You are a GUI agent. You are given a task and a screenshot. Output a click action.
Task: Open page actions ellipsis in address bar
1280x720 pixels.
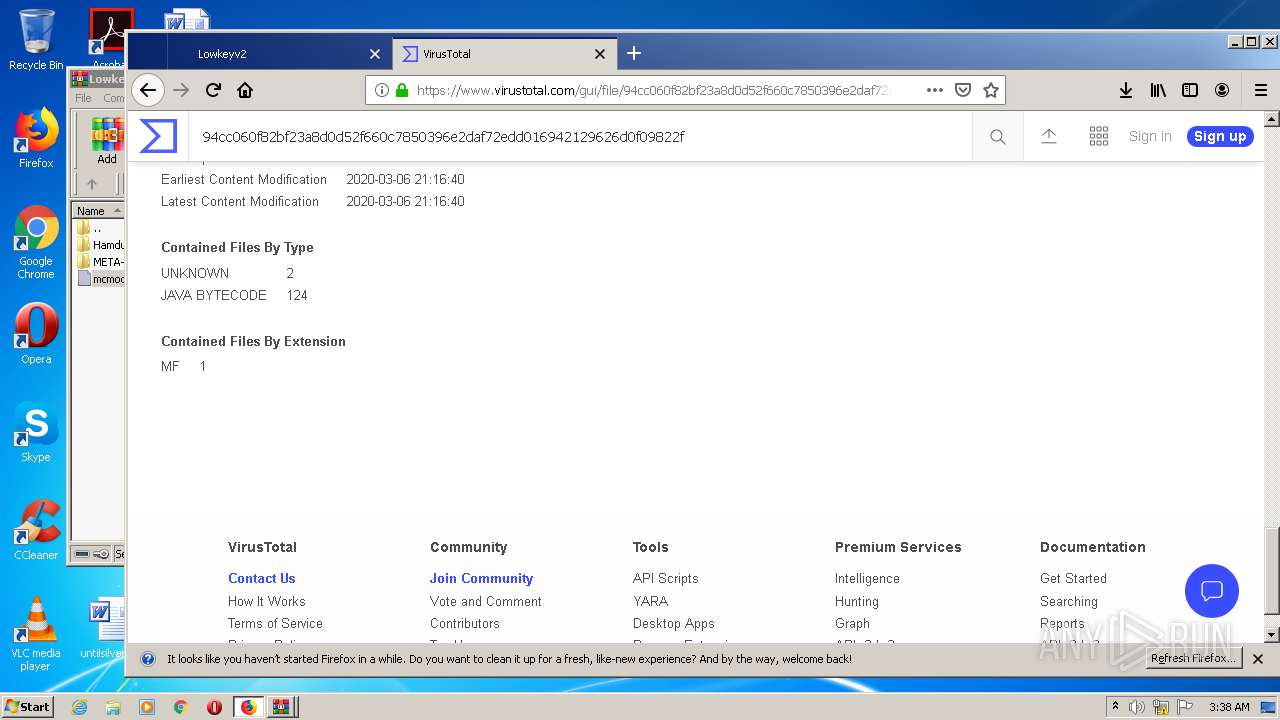pos(935,90)
